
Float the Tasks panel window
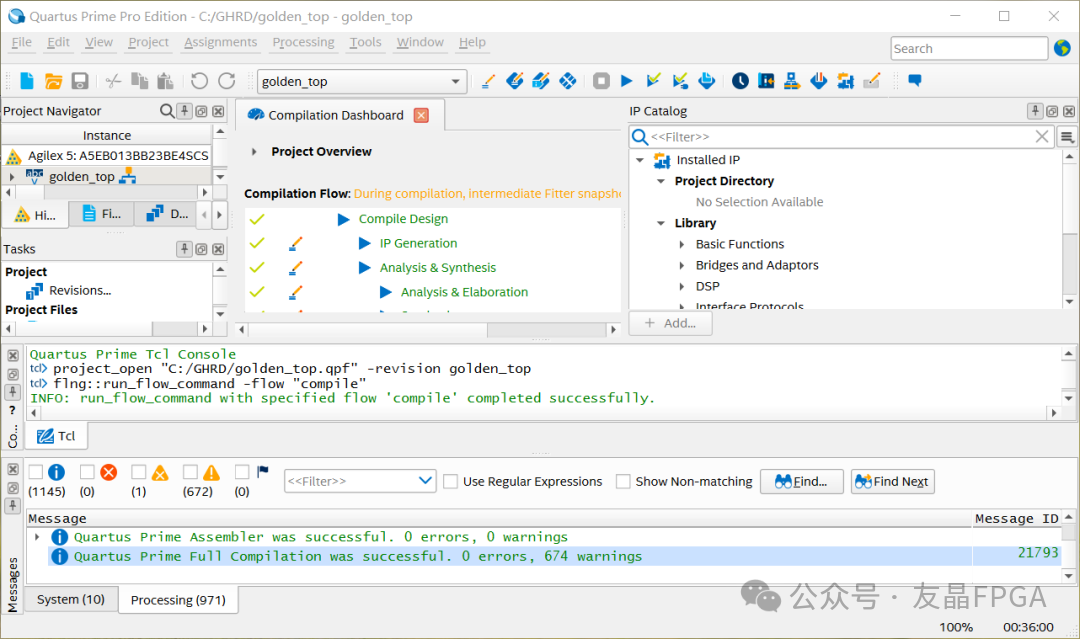[x=201, y=249]
